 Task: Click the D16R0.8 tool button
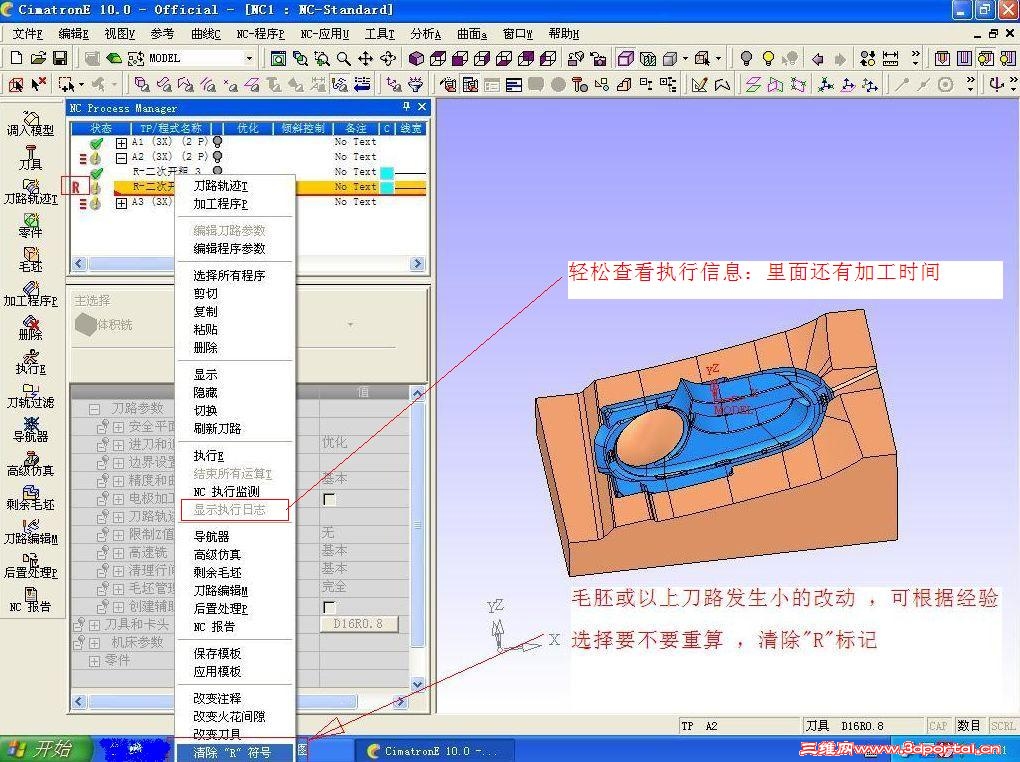tap(358, 624)
